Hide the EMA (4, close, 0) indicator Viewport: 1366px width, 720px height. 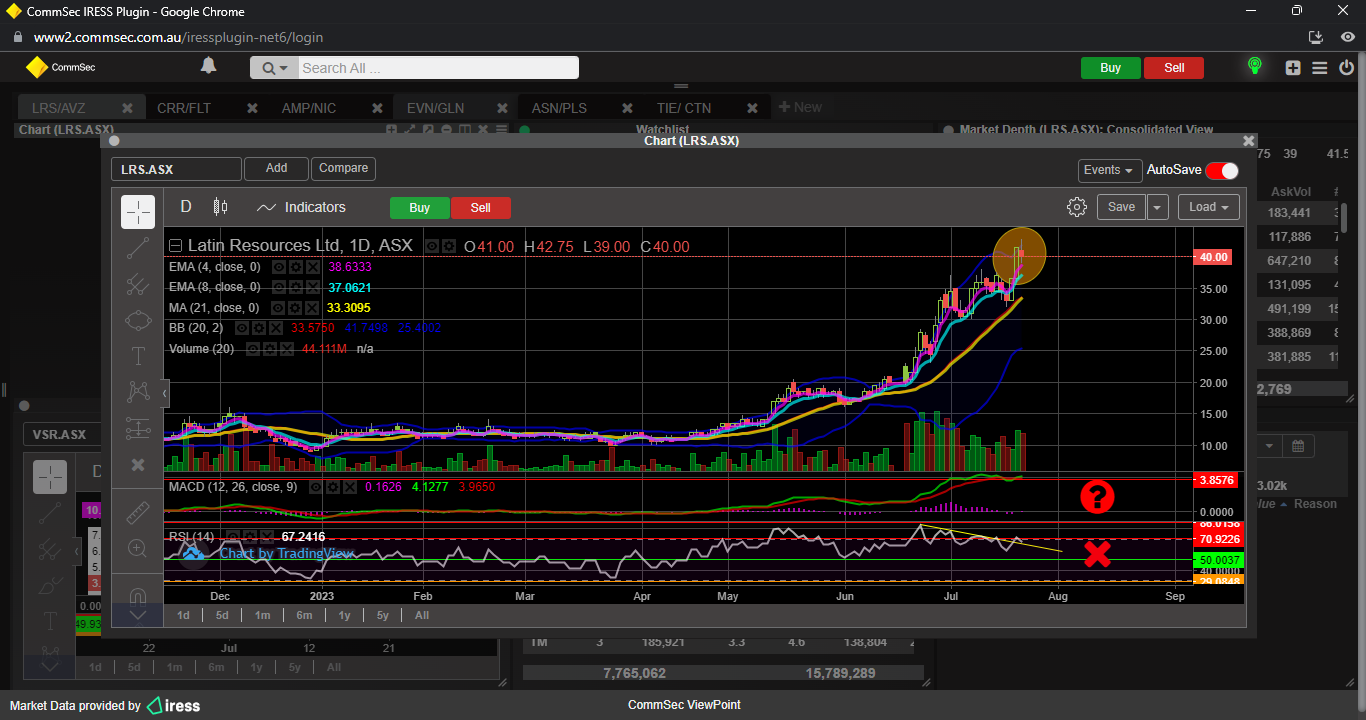(x=279, y=268)
